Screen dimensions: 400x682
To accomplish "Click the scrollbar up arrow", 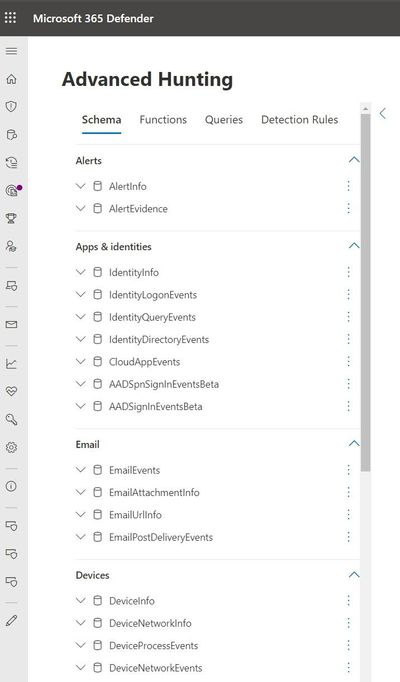I will [366, 108].
